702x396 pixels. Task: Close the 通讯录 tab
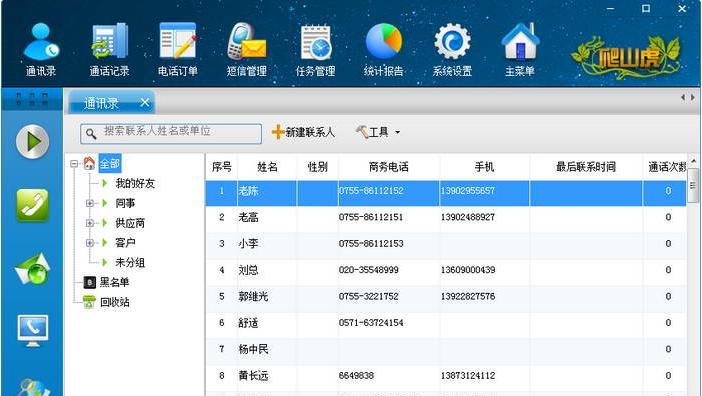[x=145, y=102]
